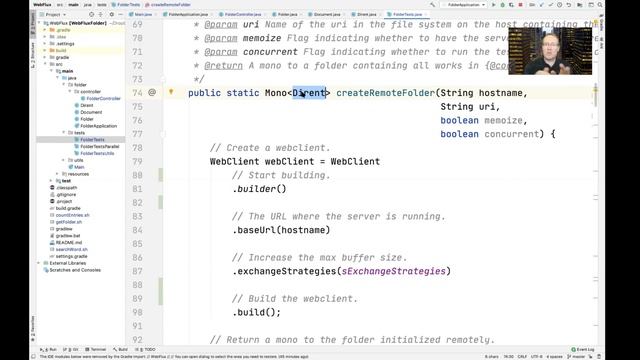
Task: Click the presenter webcam video thumbnail
Action: [x=550, y=51]
